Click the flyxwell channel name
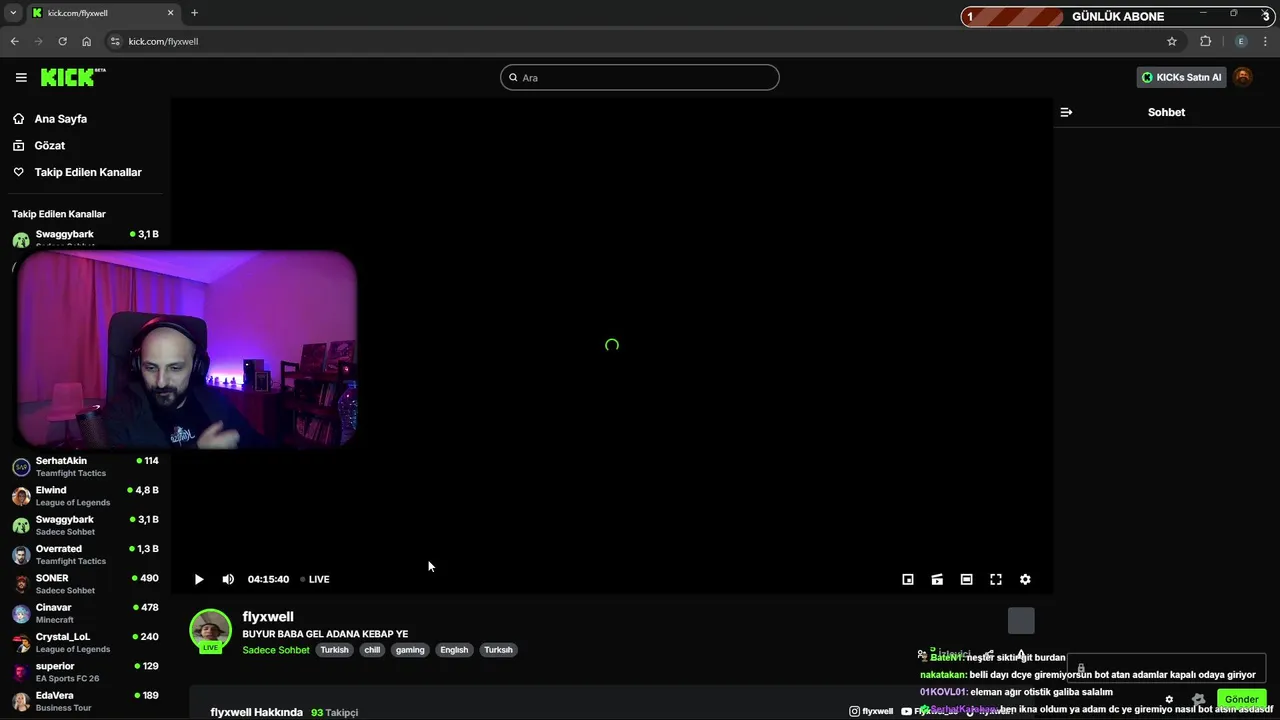Screen dimensions: 1280x720 pyautogui.click(x=268, y=617)
